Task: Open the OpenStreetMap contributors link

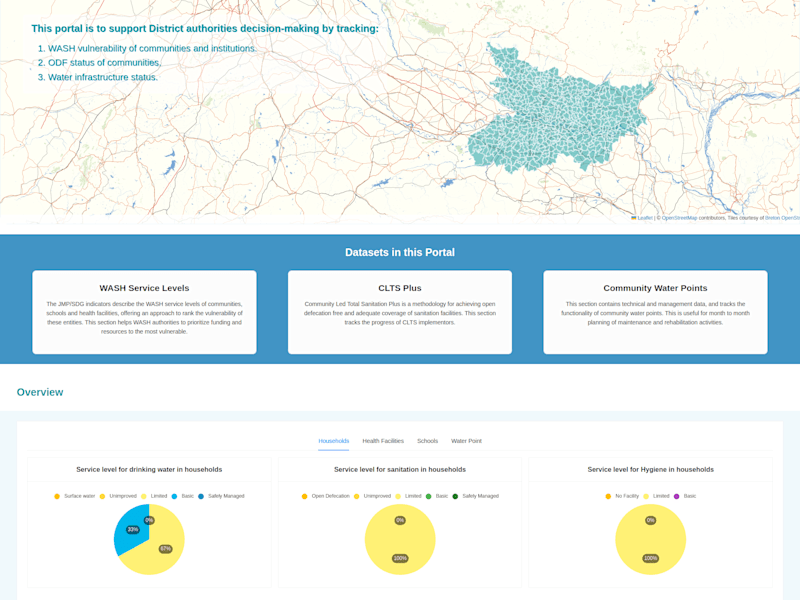Action: tap(679, 218)
